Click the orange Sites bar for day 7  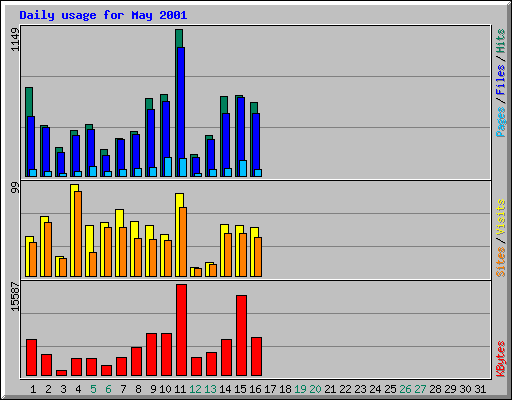pos(123,252)
